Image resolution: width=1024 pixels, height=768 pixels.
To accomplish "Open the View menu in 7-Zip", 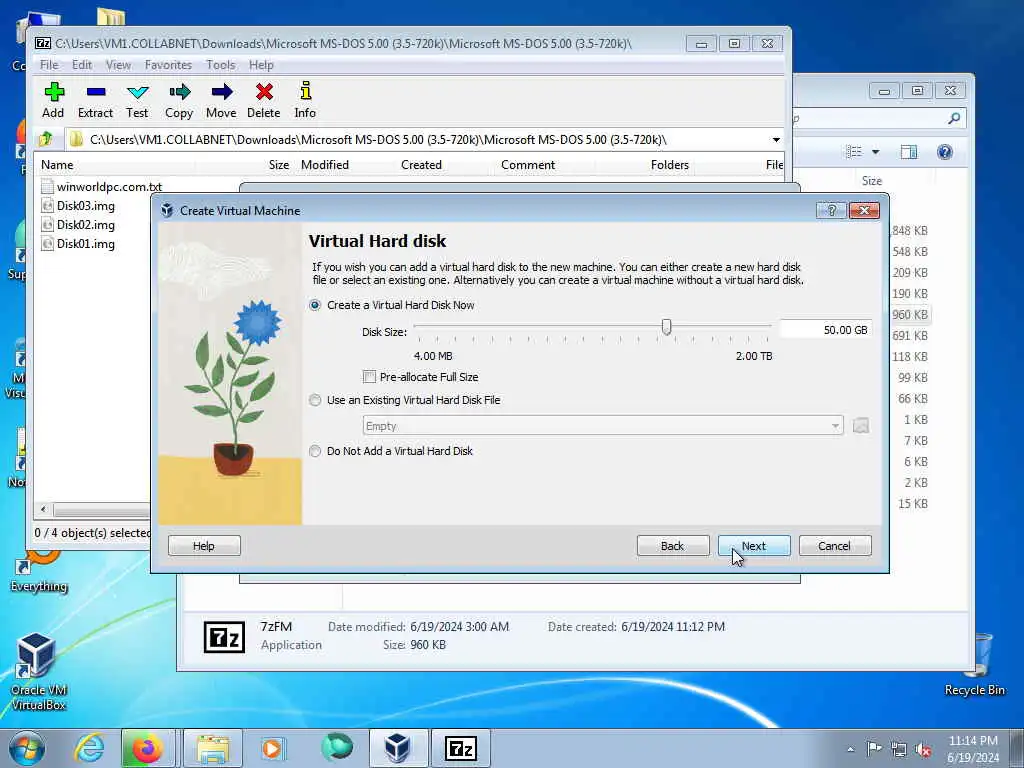I will [118, 65].
